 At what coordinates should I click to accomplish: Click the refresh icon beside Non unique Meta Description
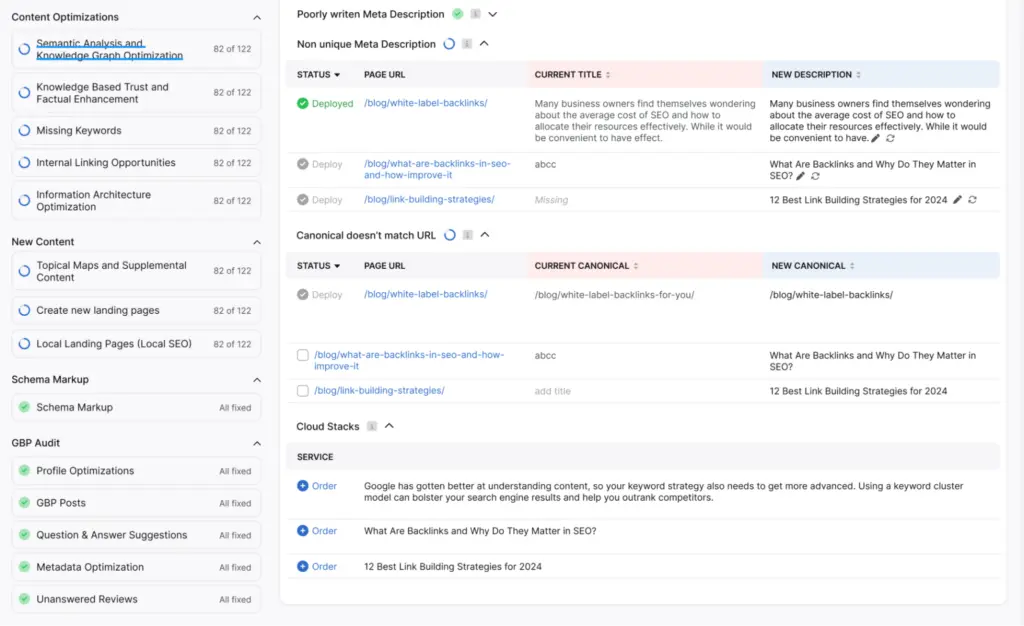click(x=449, y=44)
